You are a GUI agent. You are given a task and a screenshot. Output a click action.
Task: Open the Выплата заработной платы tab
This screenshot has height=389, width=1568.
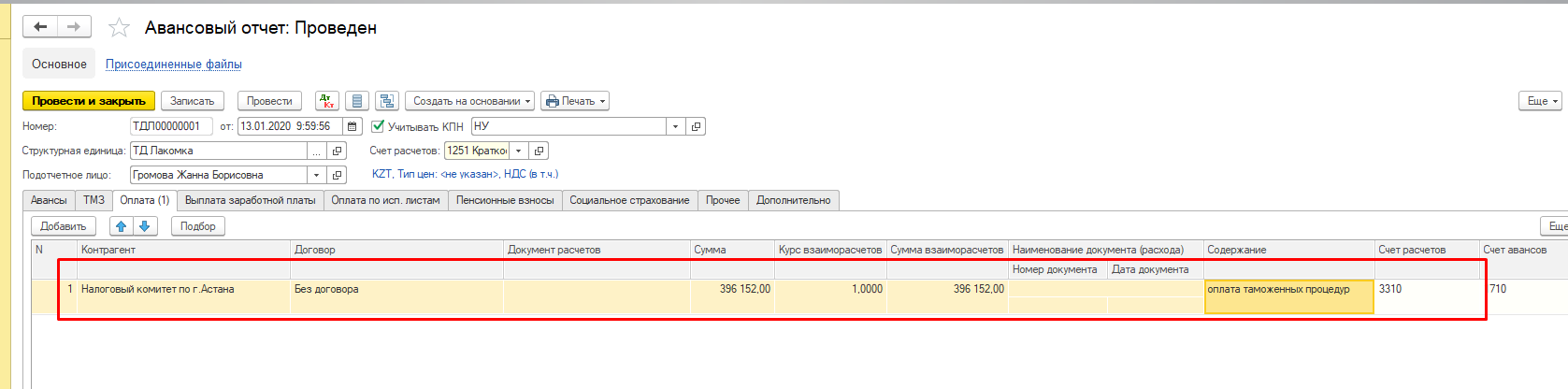coord(251,200)
